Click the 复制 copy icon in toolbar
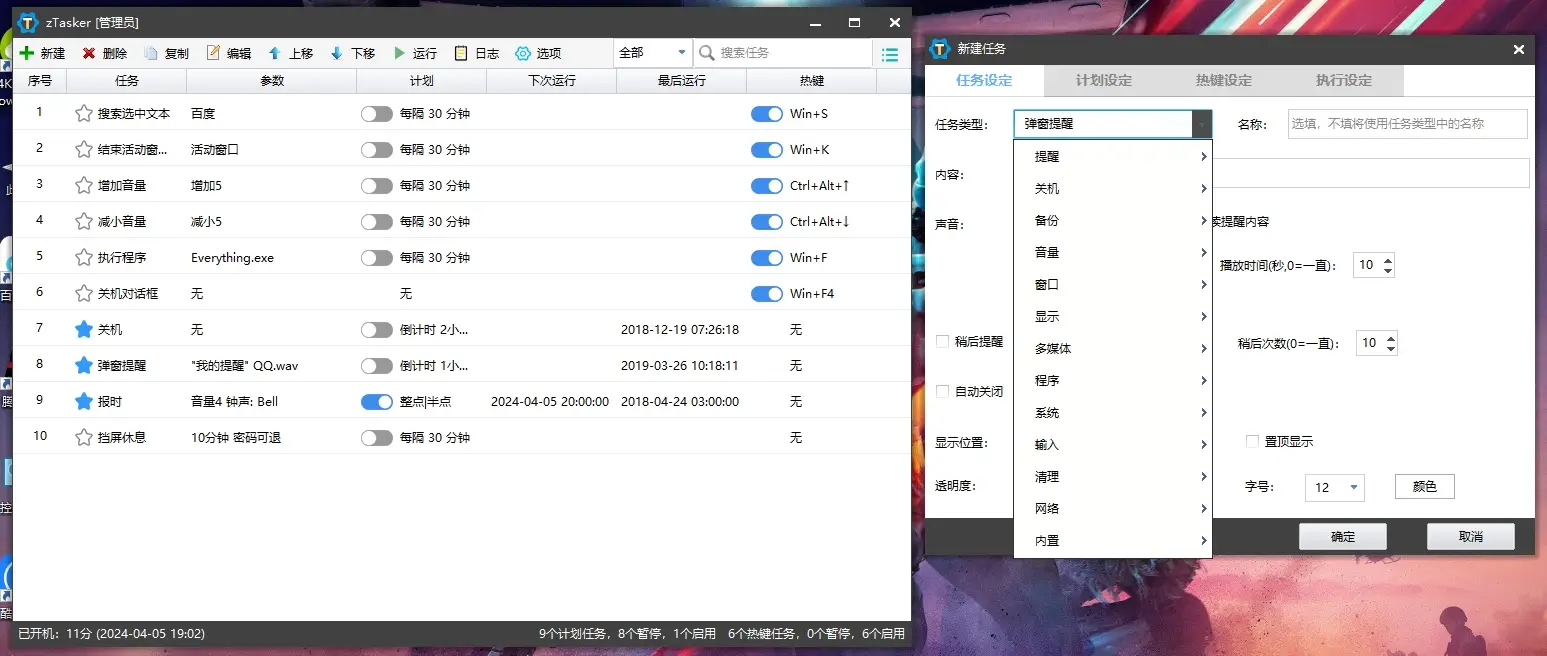The width and height of the screenshot is (1547, 656). pyautogui.click(x=151, y=53)
